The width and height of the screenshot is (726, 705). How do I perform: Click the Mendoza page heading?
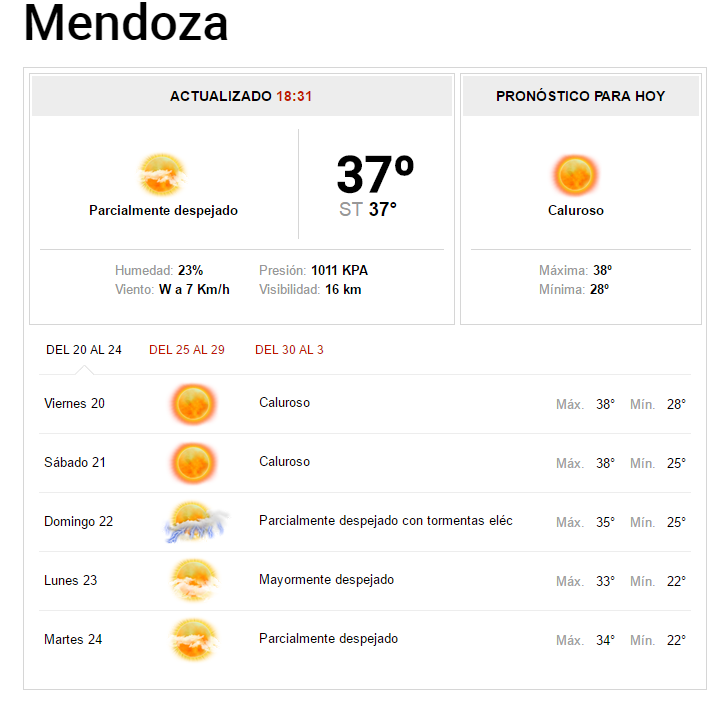pyautogui.click(x=126, y=24)
